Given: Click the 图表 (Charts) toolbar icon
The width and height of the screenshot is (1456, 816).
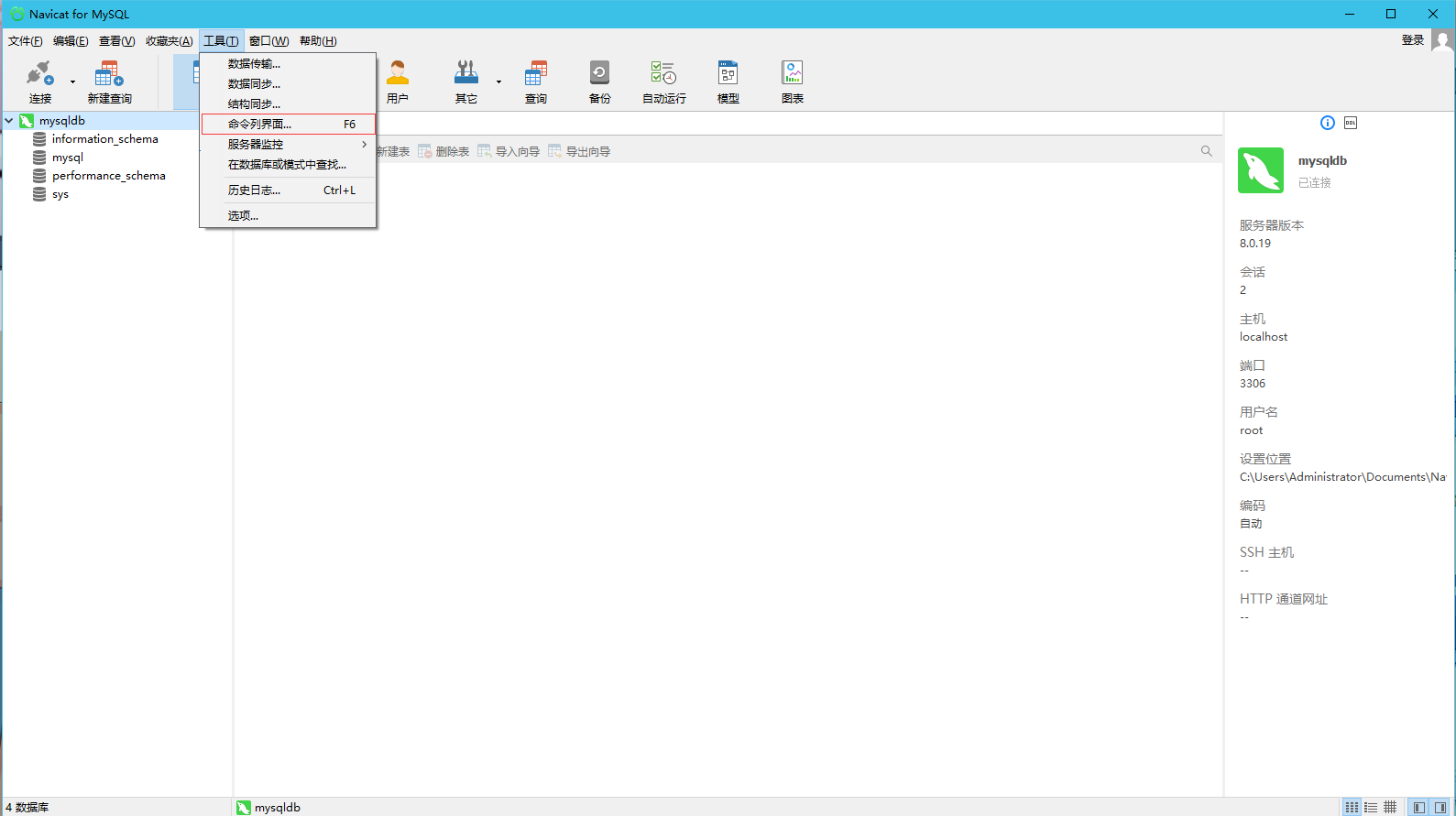Looking at the screenshot, I should point(793,73).
